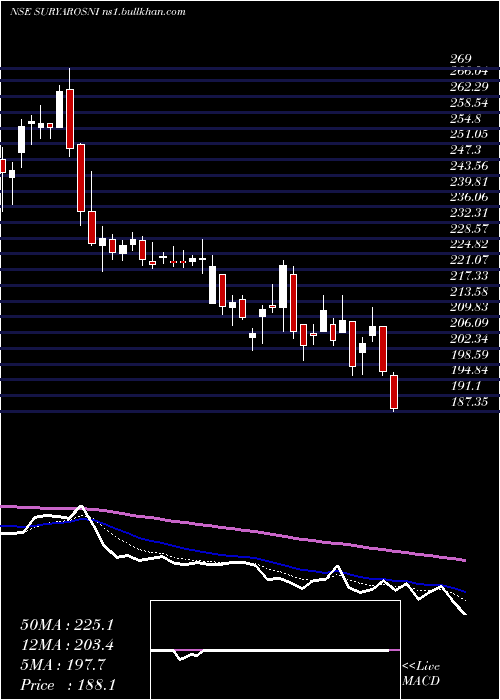Image resolution: width=500 pixels, height=700 pixels.
Task: Click the MACD indicator box line
Action: pyautogui.click(x=275, y=651)
